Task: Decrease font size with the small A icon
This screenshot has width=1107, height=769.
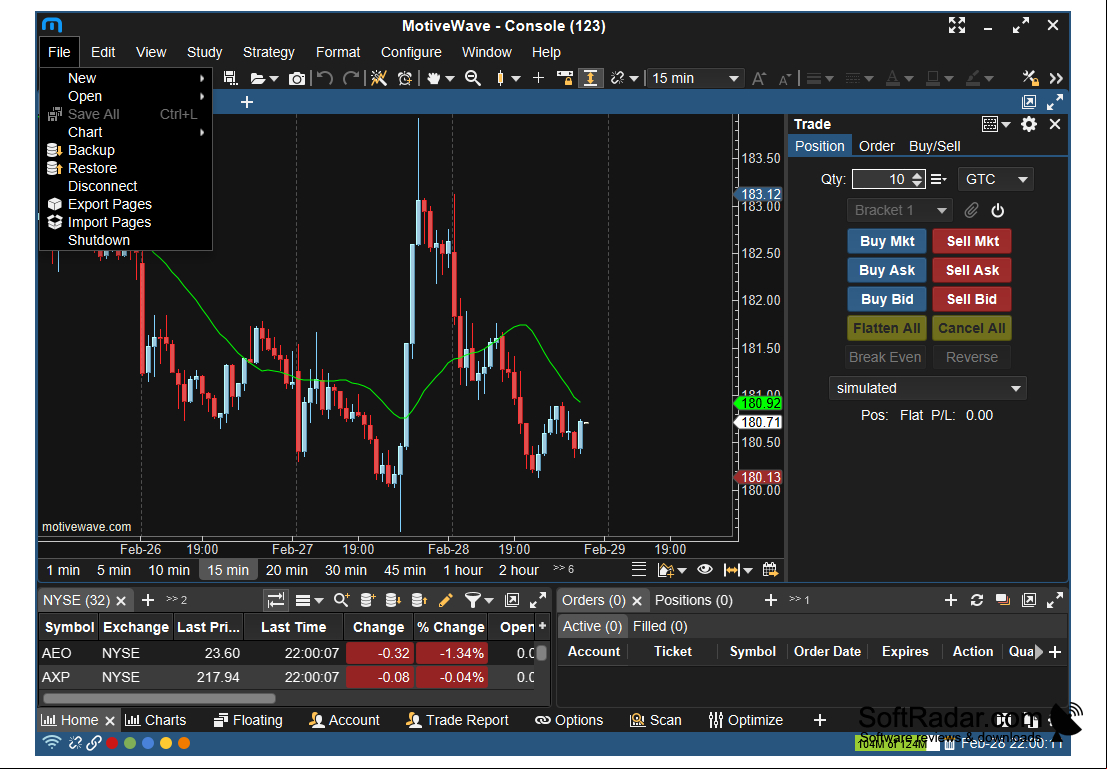Action: click(784, 79)
